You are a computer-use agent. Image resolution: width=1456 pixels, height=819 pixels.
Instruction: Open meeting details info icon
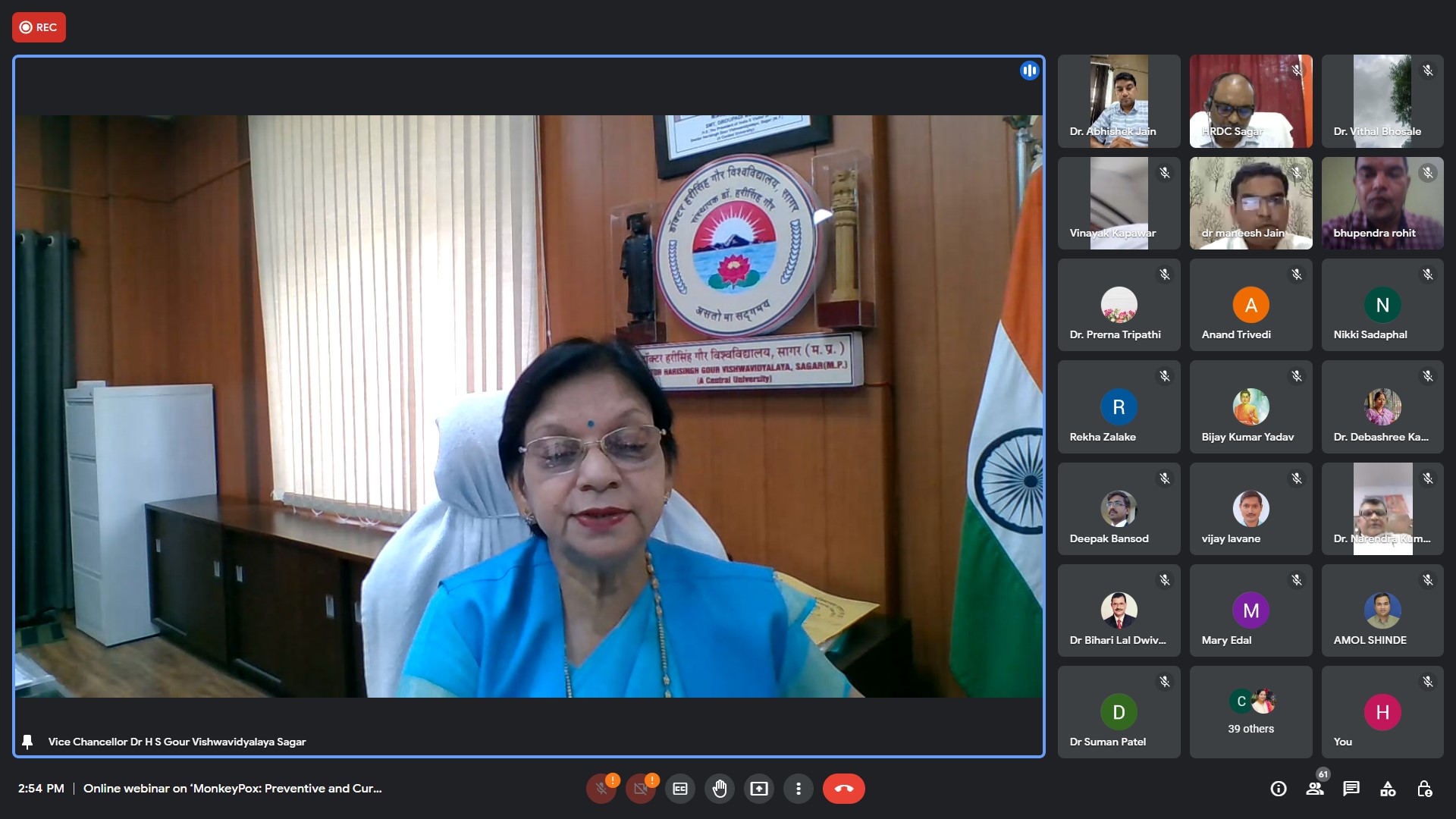coord(1279,789)
